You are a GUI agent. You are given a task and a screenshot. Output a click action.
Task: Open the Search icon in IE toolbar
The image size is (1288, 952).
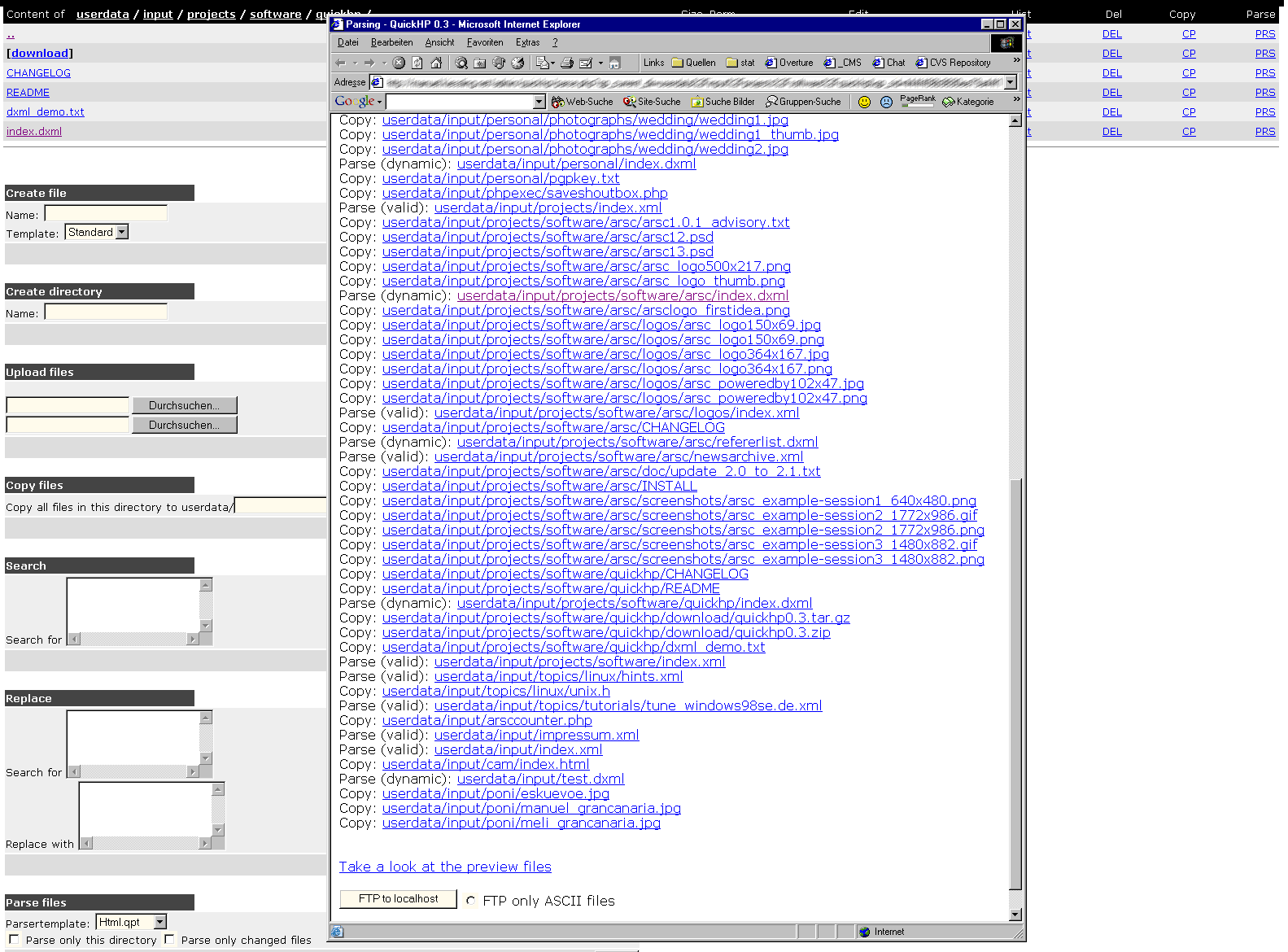coord(461,63)
